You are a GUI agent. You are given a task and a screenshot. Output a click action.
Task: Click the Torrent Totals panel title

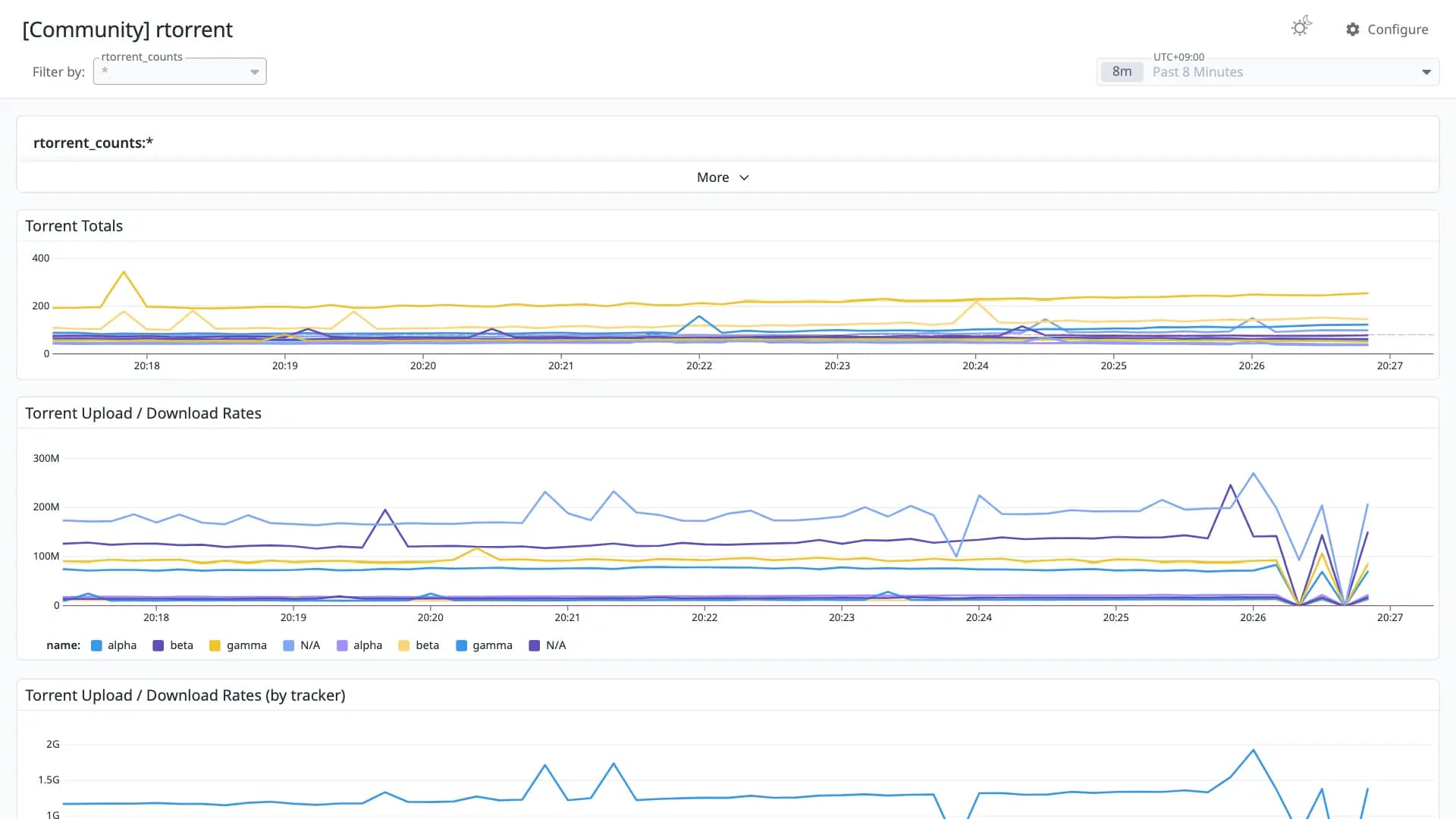[74, 226]
